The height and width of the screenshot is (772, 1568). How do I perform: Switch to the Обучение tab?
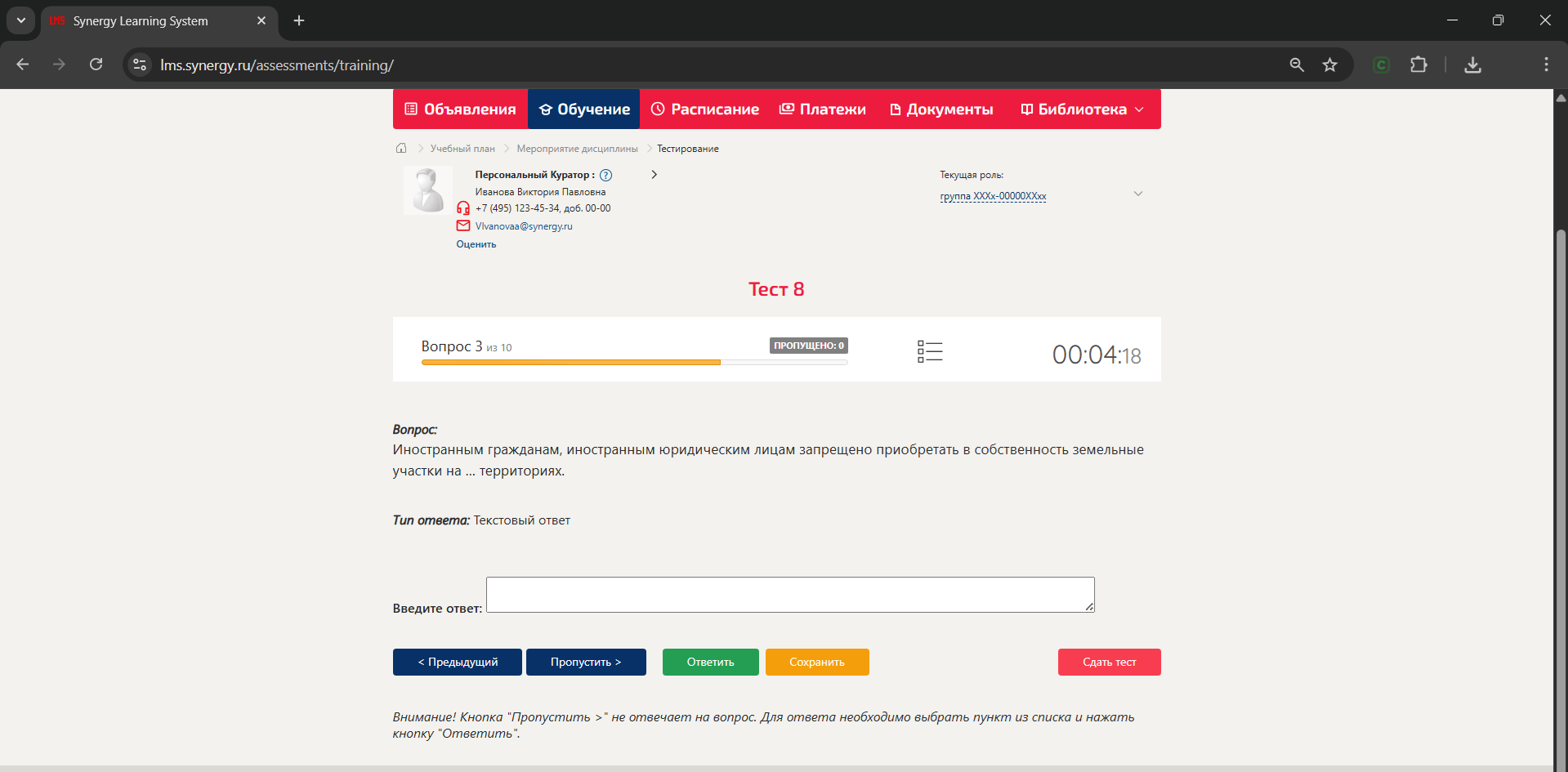(x=583, y=108)
